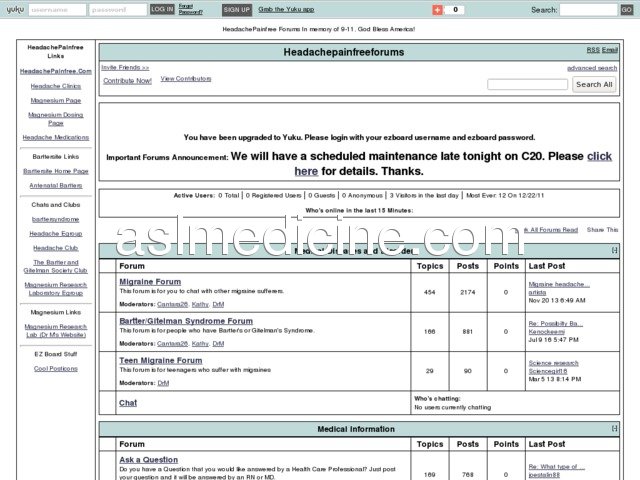The height and width of the screenshot is (480, 640).
Task: Click Teen Migraine Forum moderator DrM
Action: coord(163,383)
